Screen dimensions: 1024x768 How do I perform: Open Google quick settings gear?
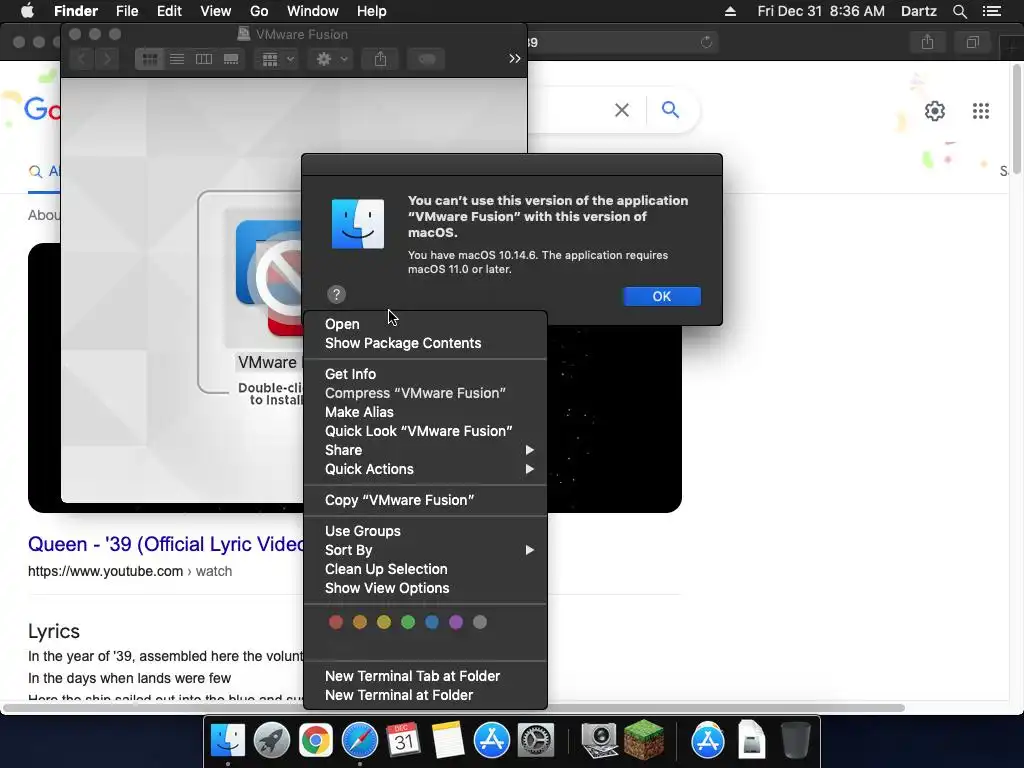pos(935,111)
